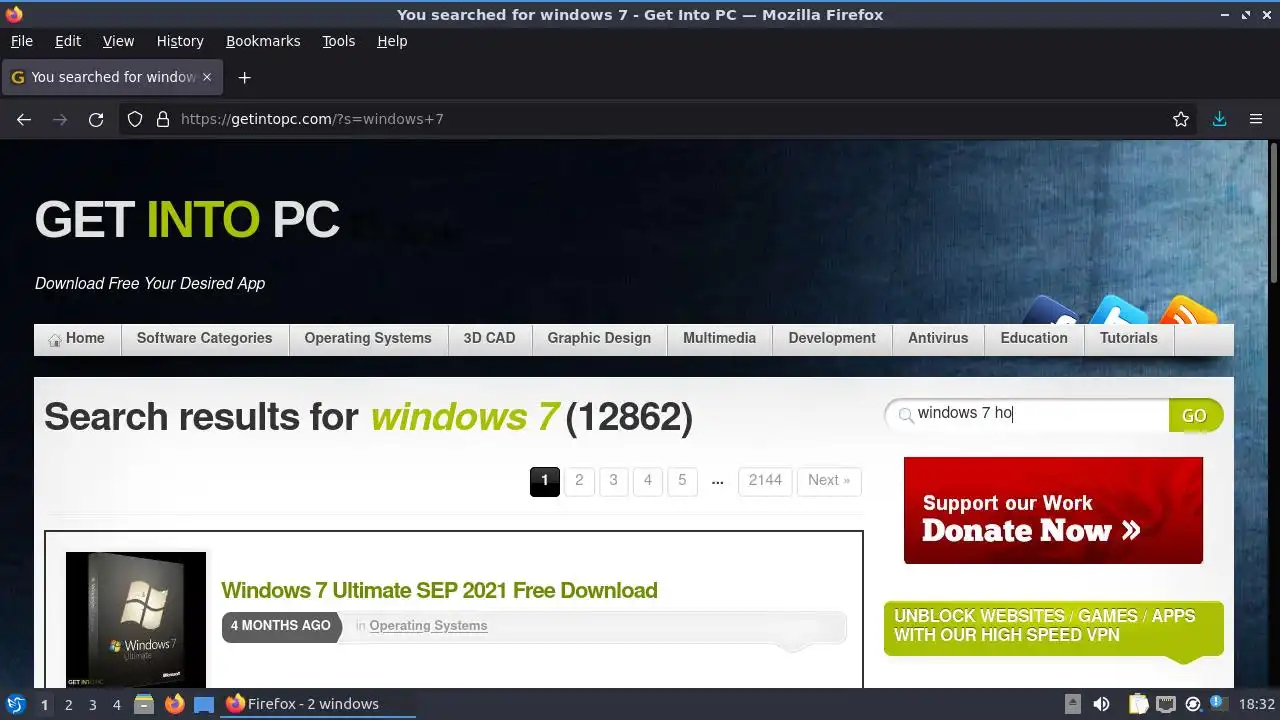This screenshot has height=720, width=1280.
Task: Go to results page 5
Action: (682, 481)
